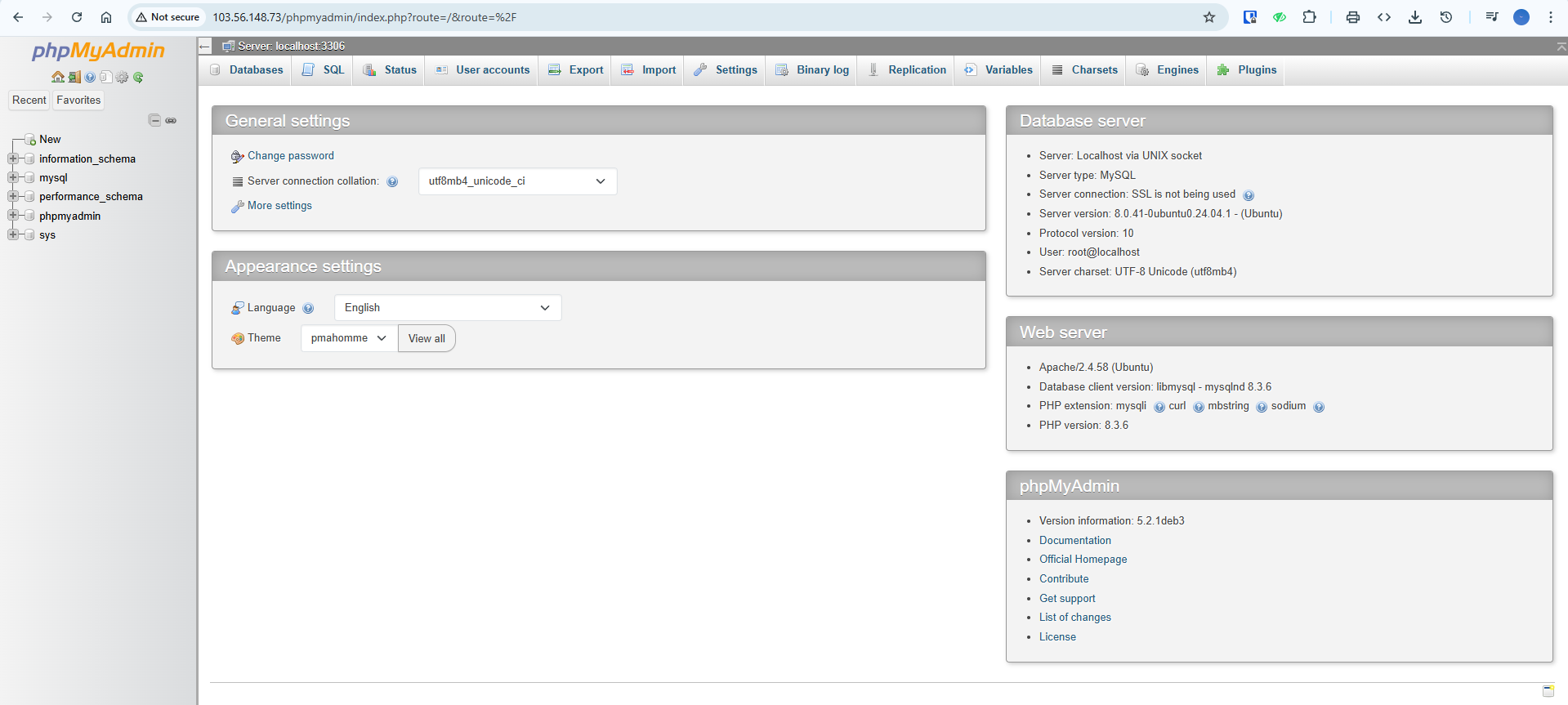
Task: Open the Get support link
Action: (x=1067, y=599)
